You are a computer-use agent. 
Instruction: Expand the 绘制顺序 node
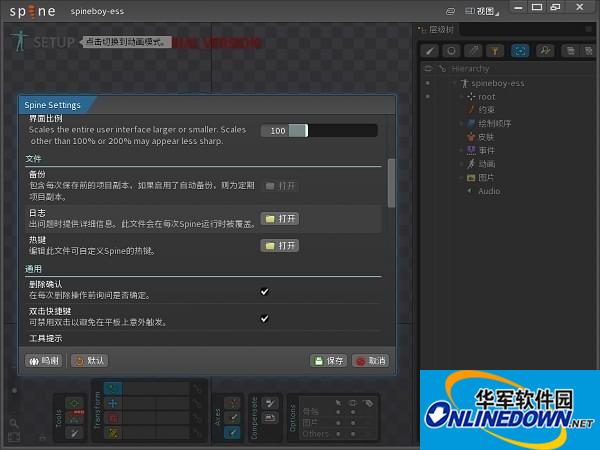[x=461, y=124]
